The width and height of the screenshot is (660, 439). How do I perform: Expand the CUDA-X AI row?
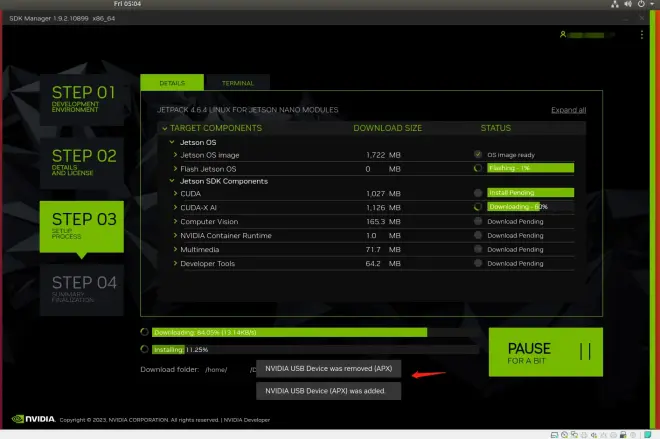point(175,208)
